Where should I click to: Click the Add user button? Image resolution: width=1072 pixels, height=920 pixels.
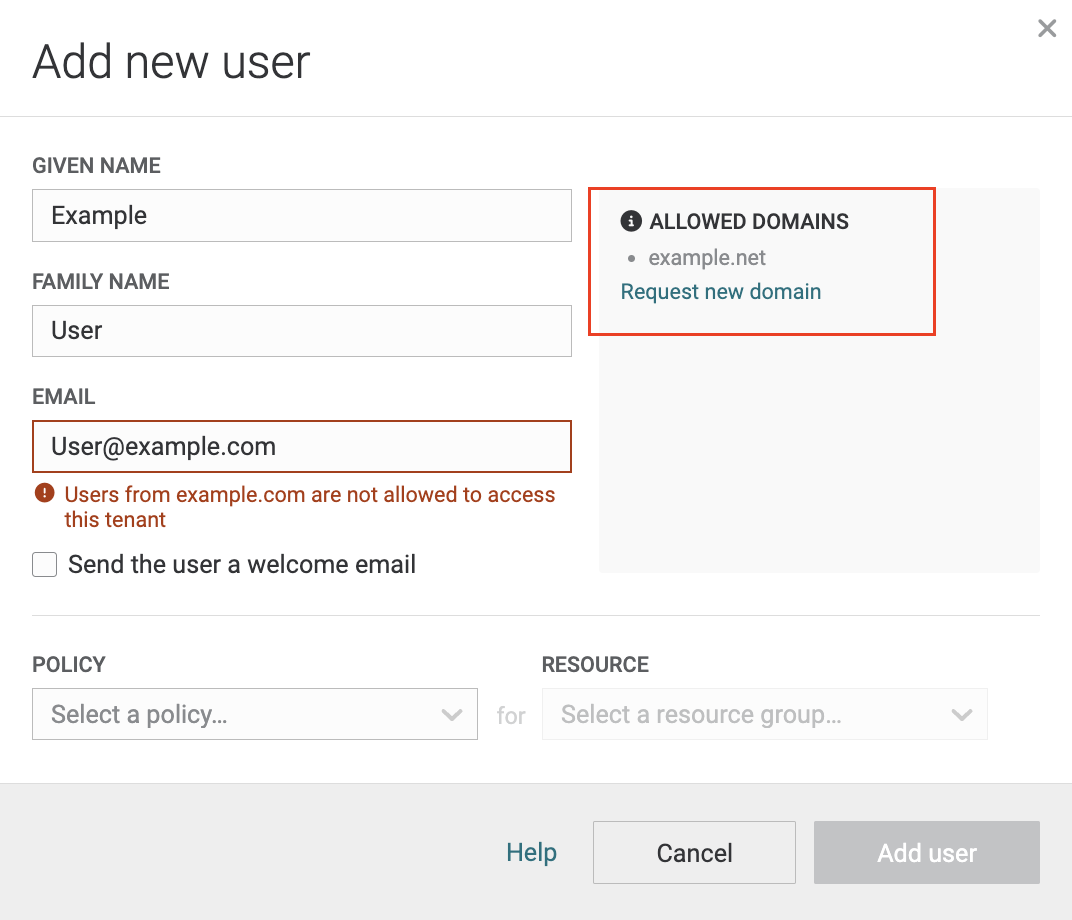[926, 853]
